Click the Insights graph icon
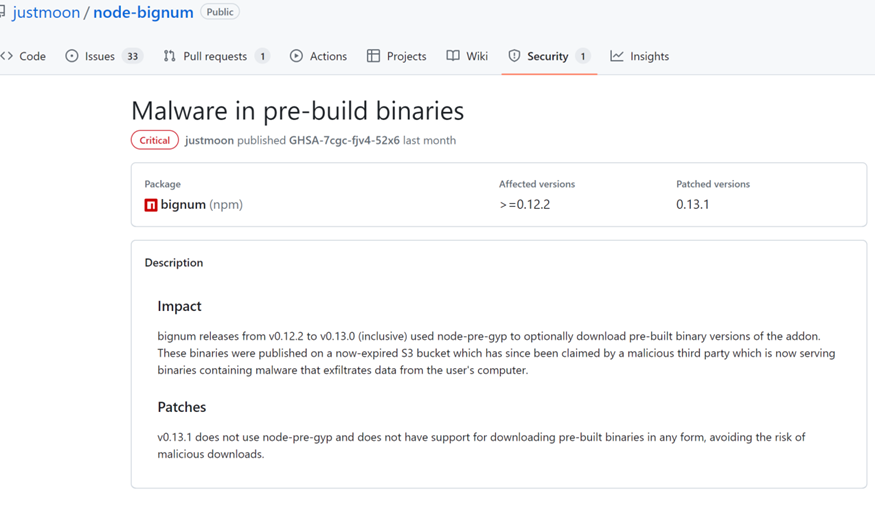875x506 pixels. pyautogui.click(x=617, y=56)
